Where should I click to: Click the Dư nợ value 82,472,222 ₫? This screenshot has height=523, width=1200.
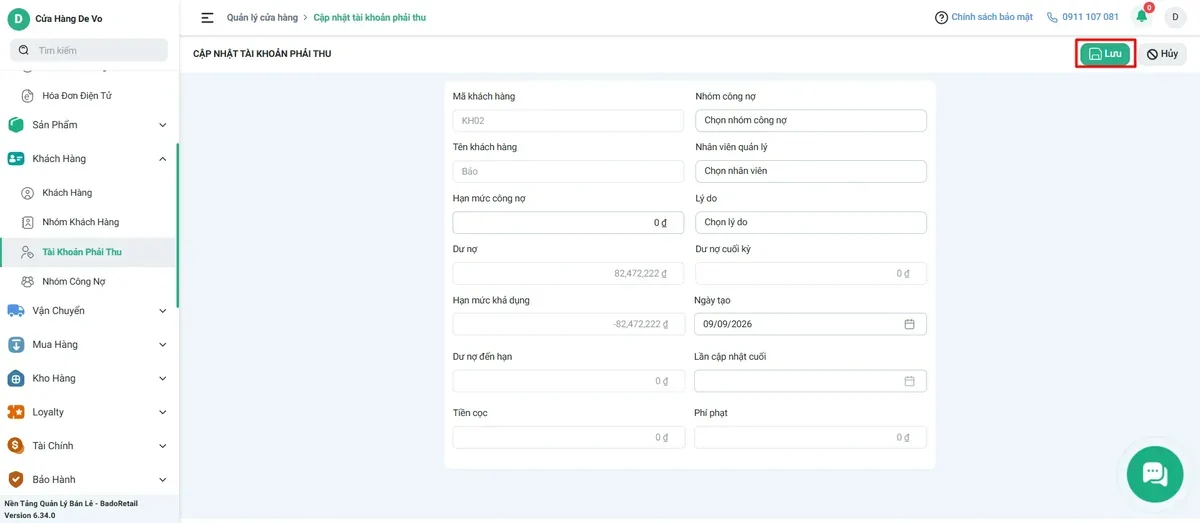[x=640, y=273]
